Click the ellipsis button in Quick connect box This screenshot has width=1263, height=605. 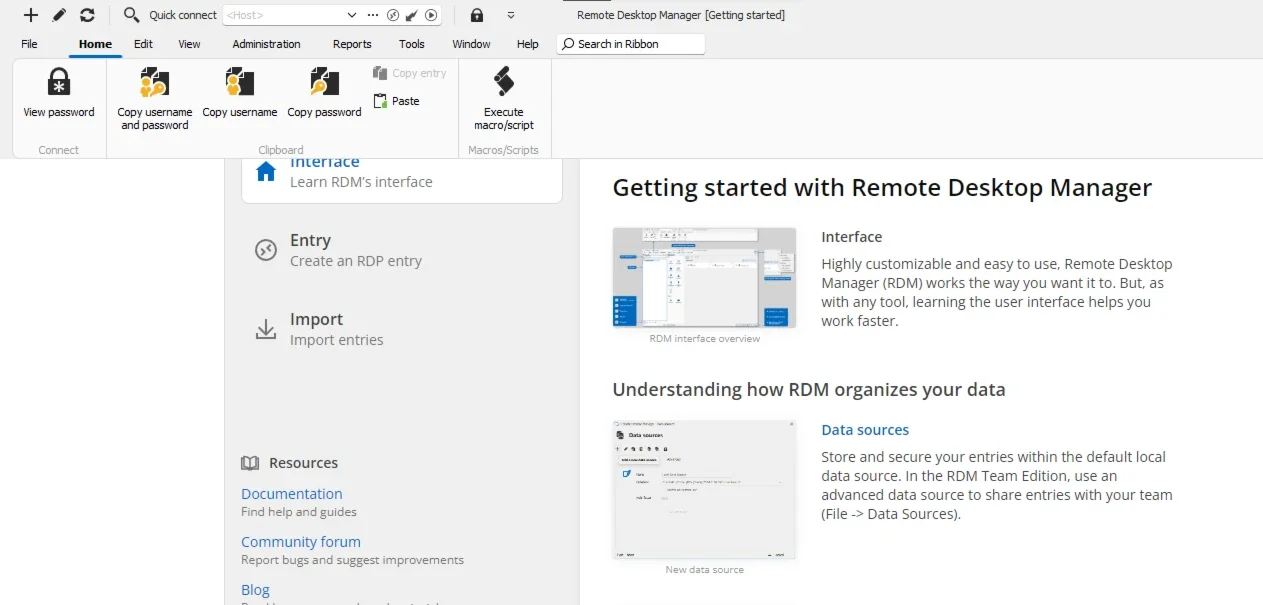click(x=373, y=15)
